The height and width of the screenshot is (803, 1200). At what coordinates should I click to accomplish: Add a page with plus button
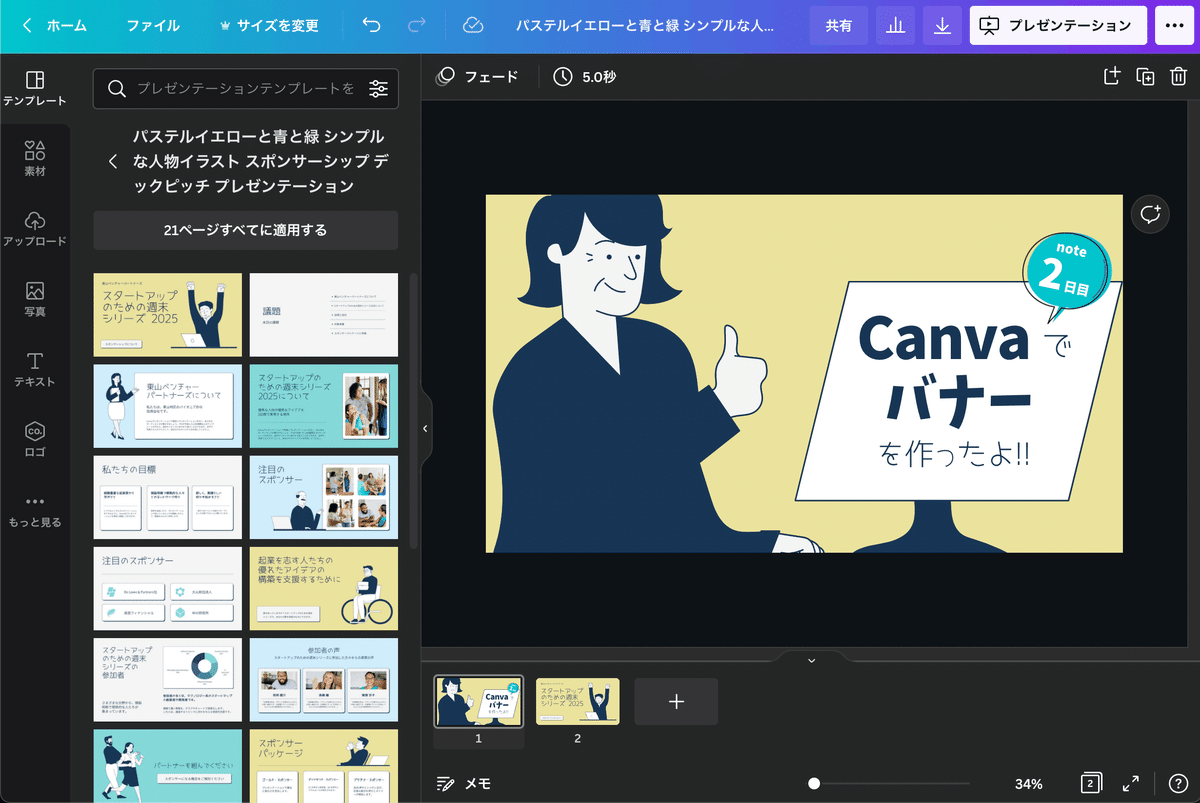pyautogui.click(x=676, y=701)
